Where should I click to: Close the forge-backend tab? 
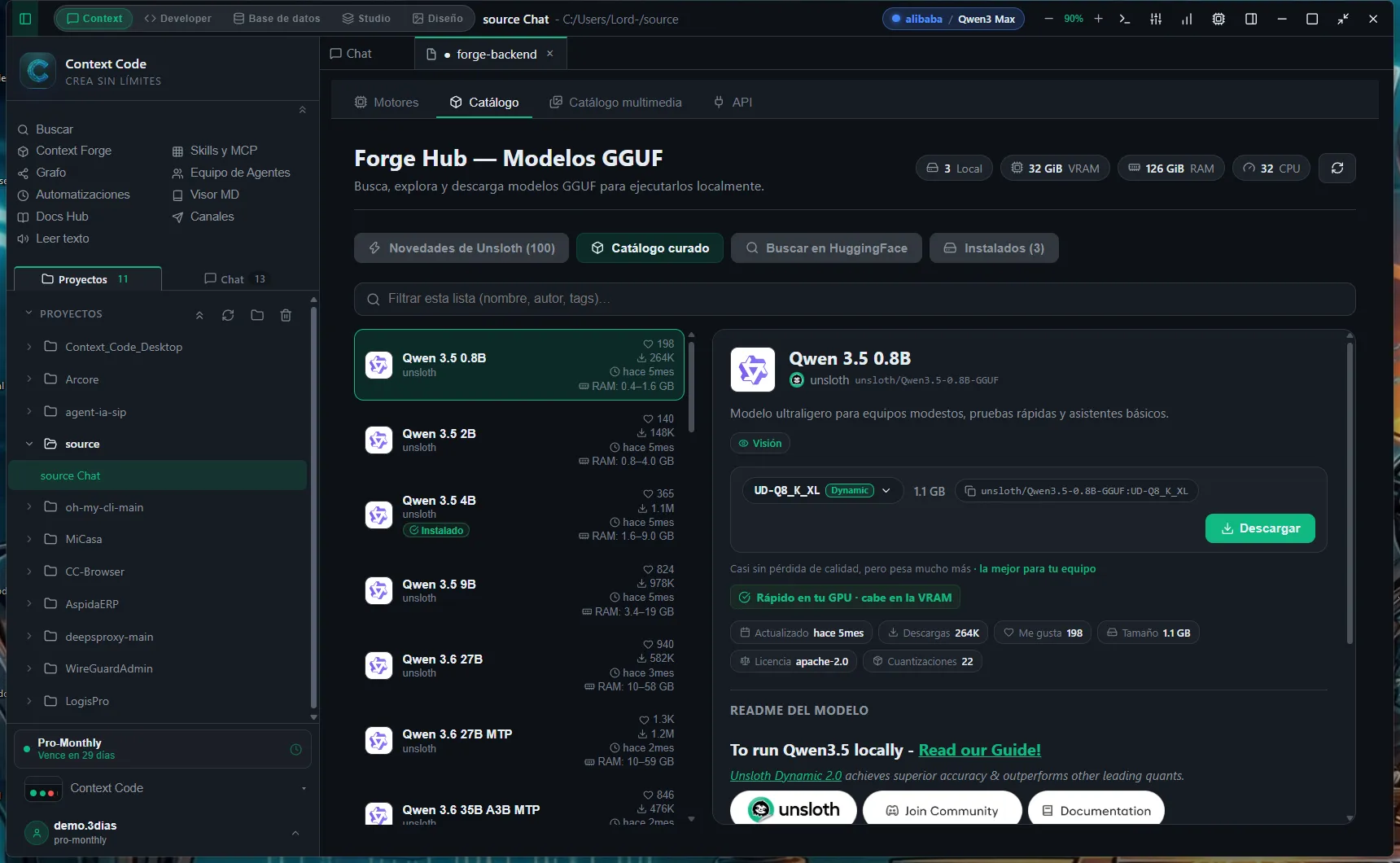(550, 54)
